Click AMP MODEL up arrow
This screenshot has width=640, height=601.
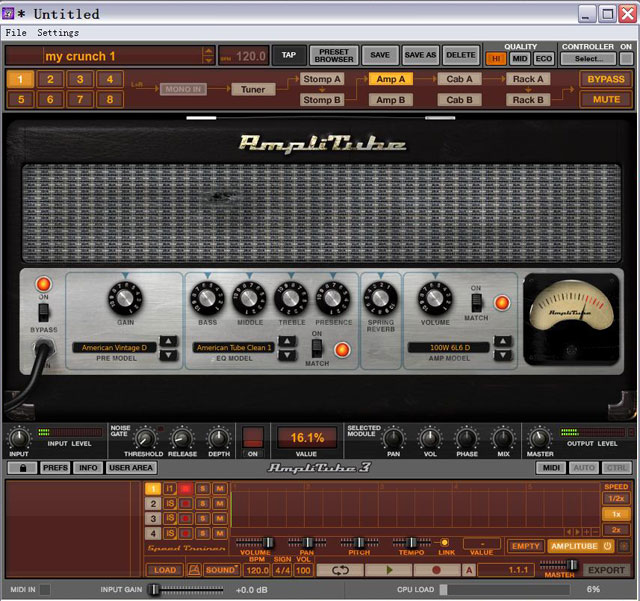(x=503, y=341)
